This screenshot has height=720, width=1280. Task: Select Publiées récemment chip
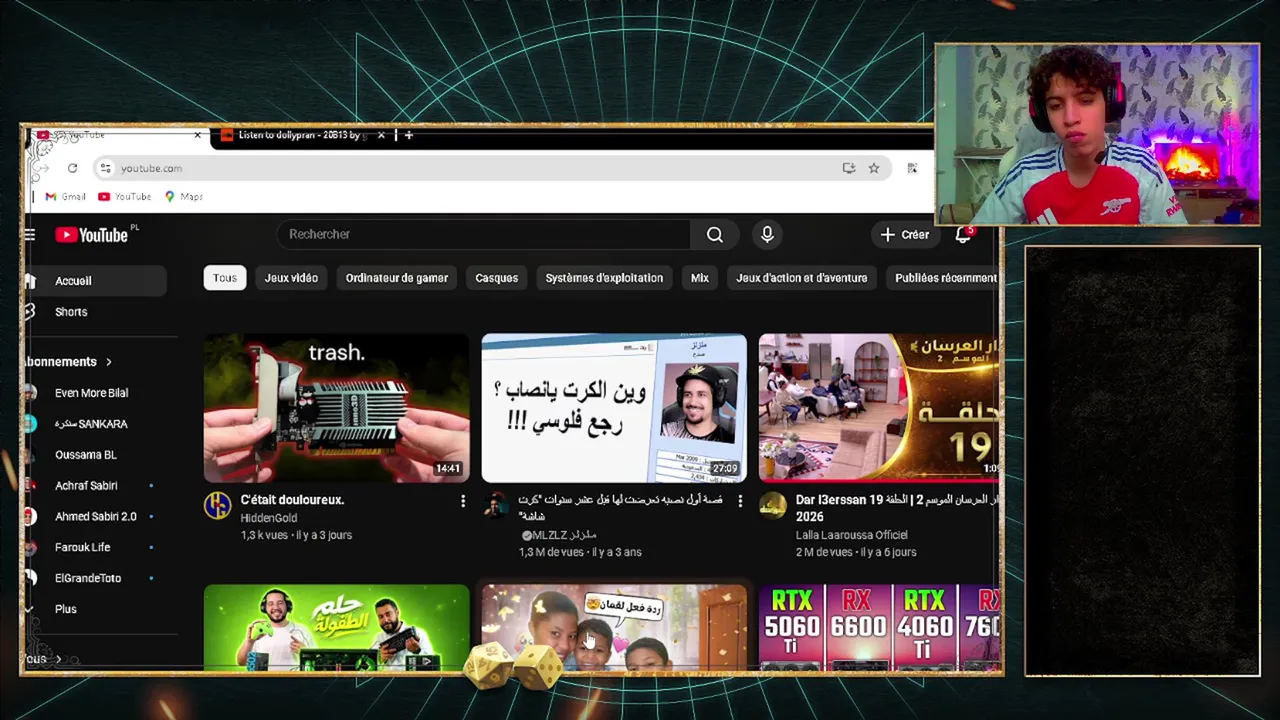click(x=944, y=278)
